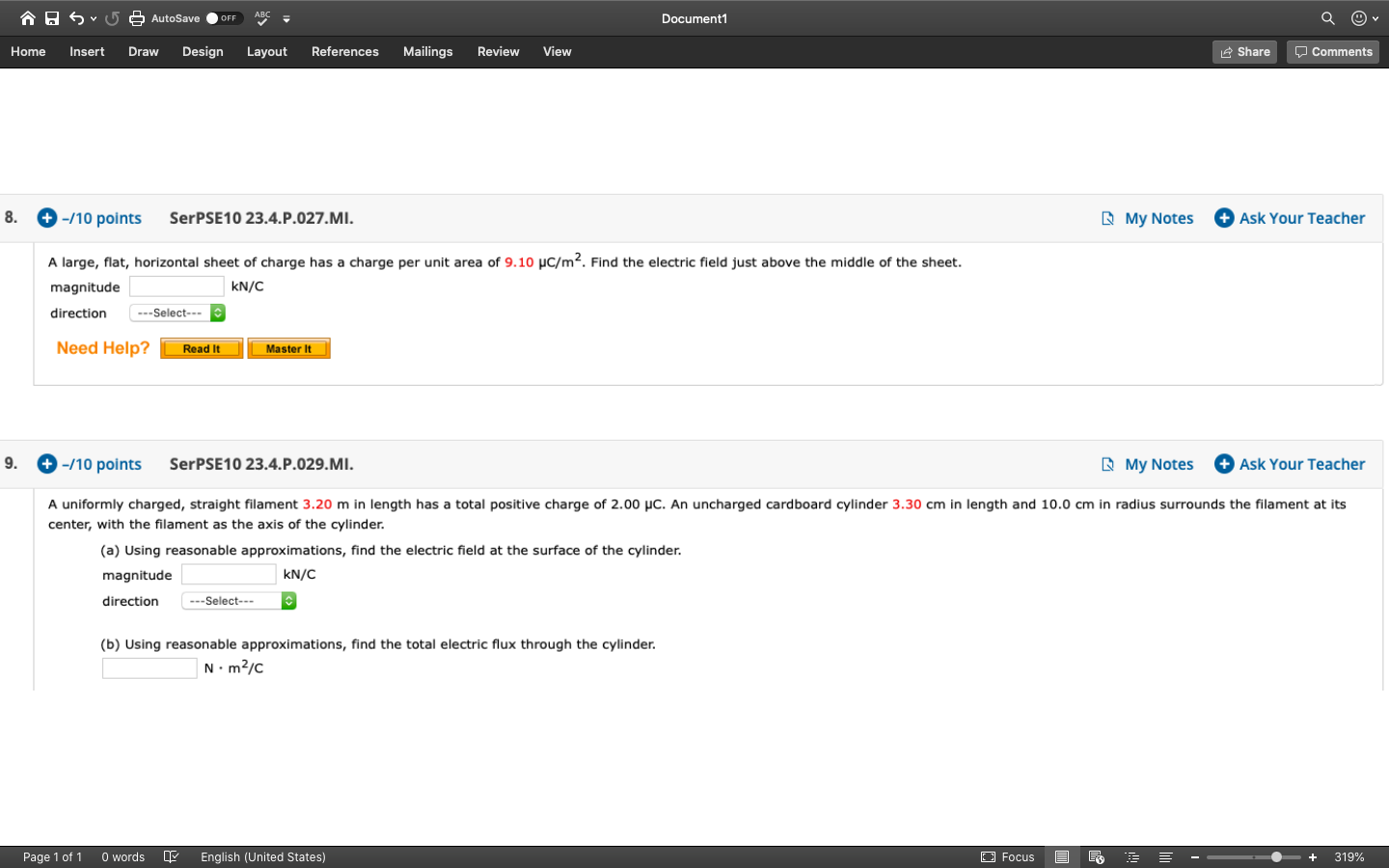Click Ask Your Teacher for question 8
1389x868 pixels.
click(1290, 219)
